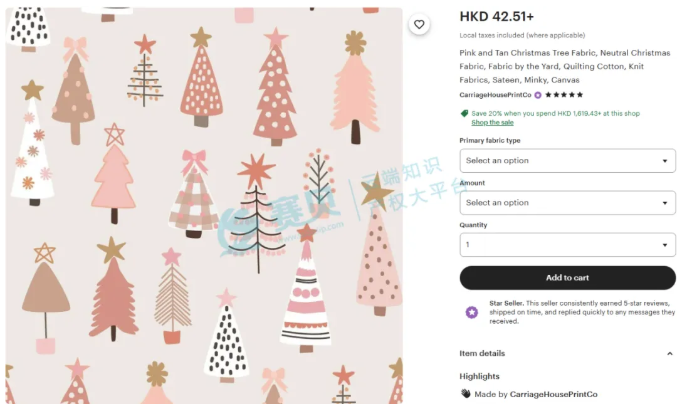Viewport: 691px width, 410px height.
Task: Click the Star Seller badge by shop name
Action: [x=538, y=95]
